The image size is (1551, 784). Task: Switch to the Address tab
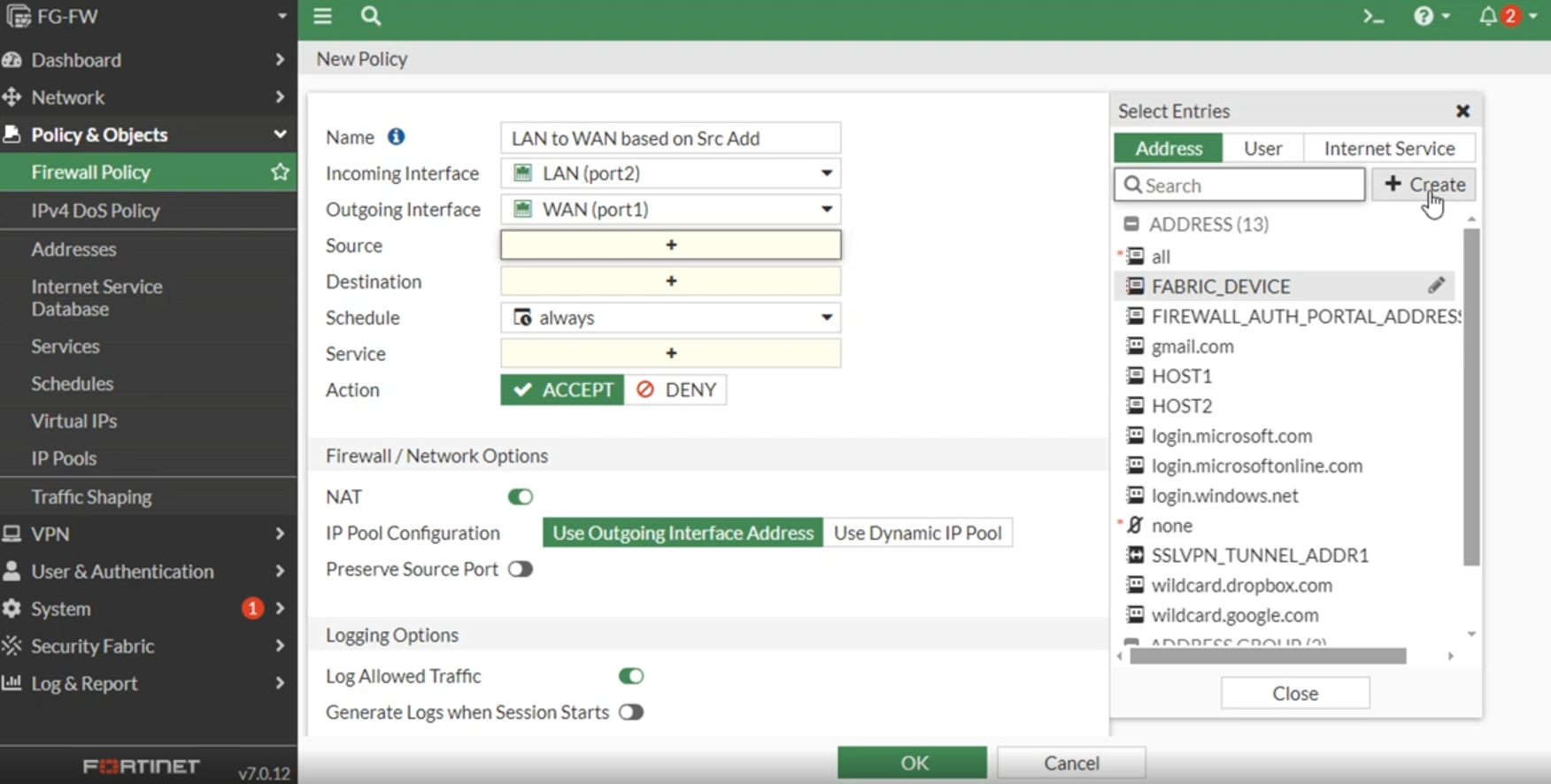pos(1169,148)
